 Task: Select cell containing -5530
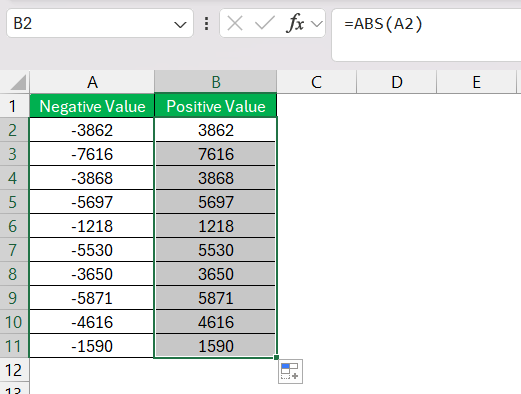pos(92,250)
